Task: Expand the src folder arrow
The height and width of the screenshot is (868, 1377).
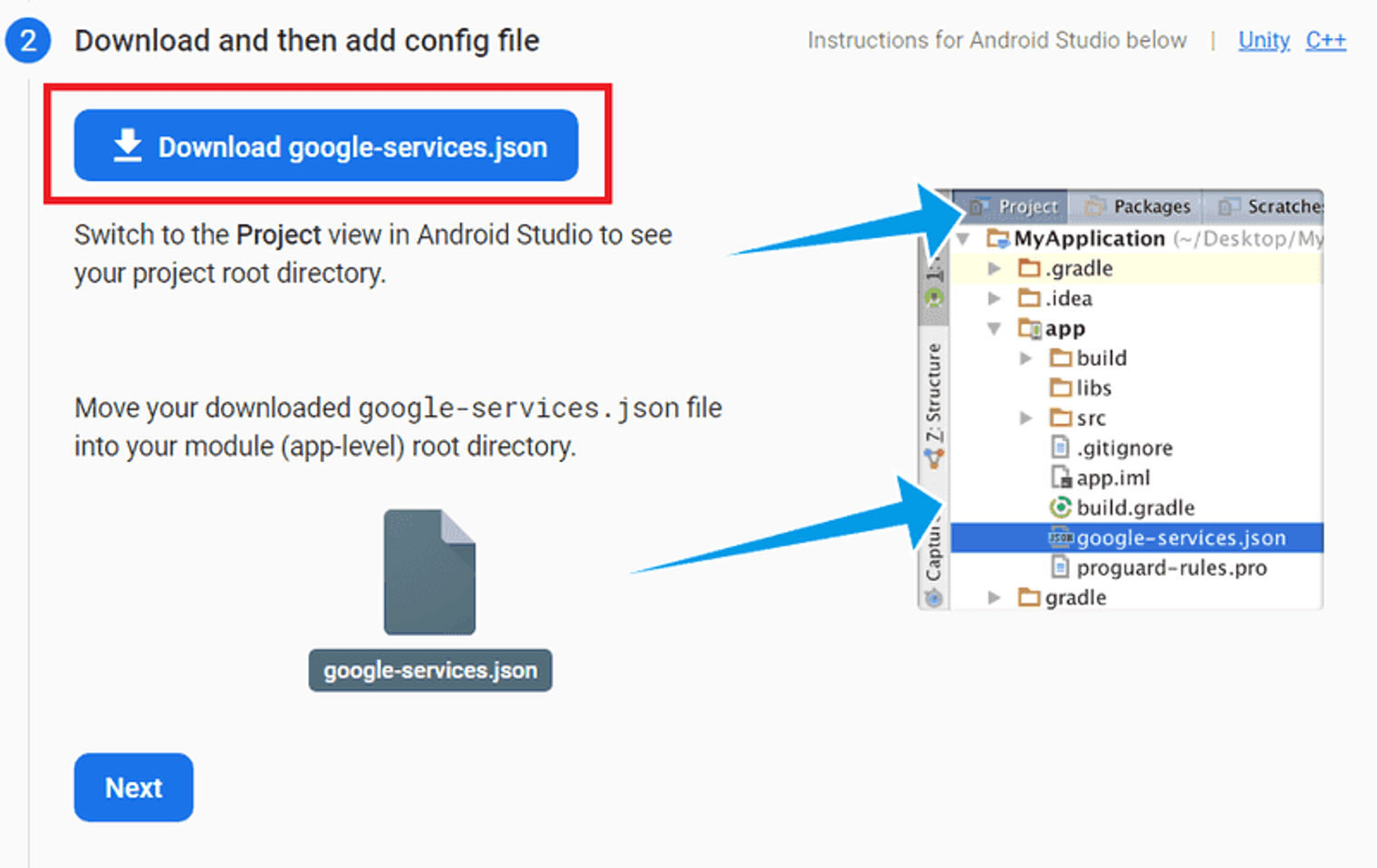Action: point(1026,418)
